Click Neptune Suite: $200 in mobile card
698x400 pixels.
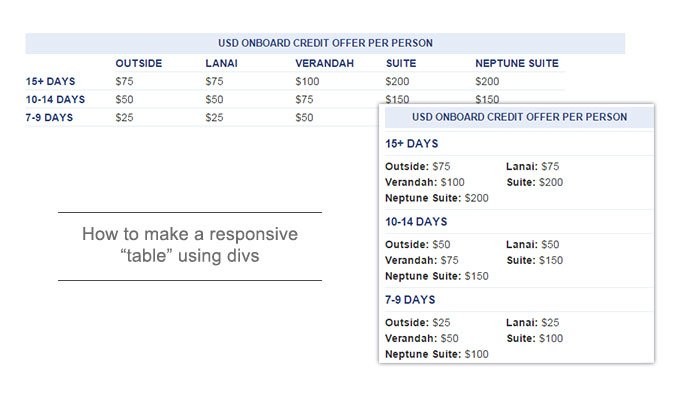tap(437, 198)
